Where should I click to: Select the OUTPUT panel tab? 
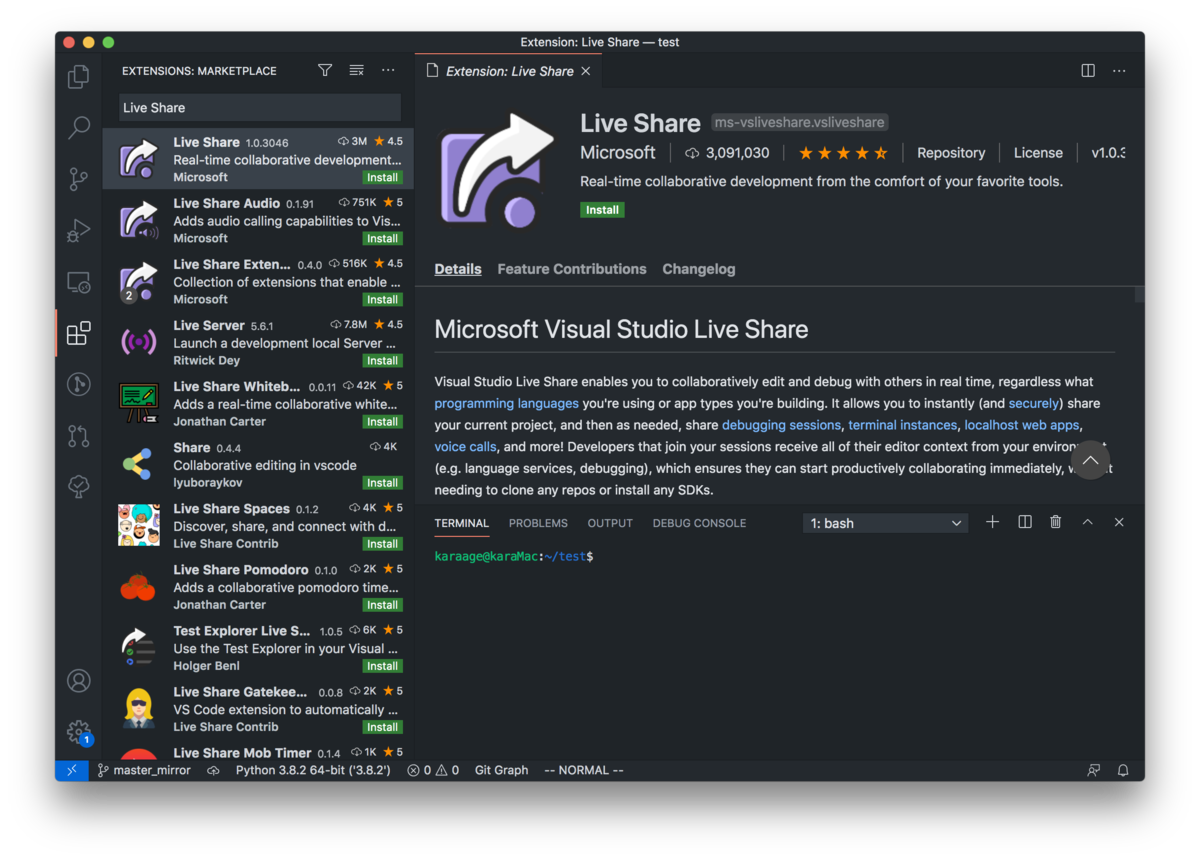coord(610,523)
